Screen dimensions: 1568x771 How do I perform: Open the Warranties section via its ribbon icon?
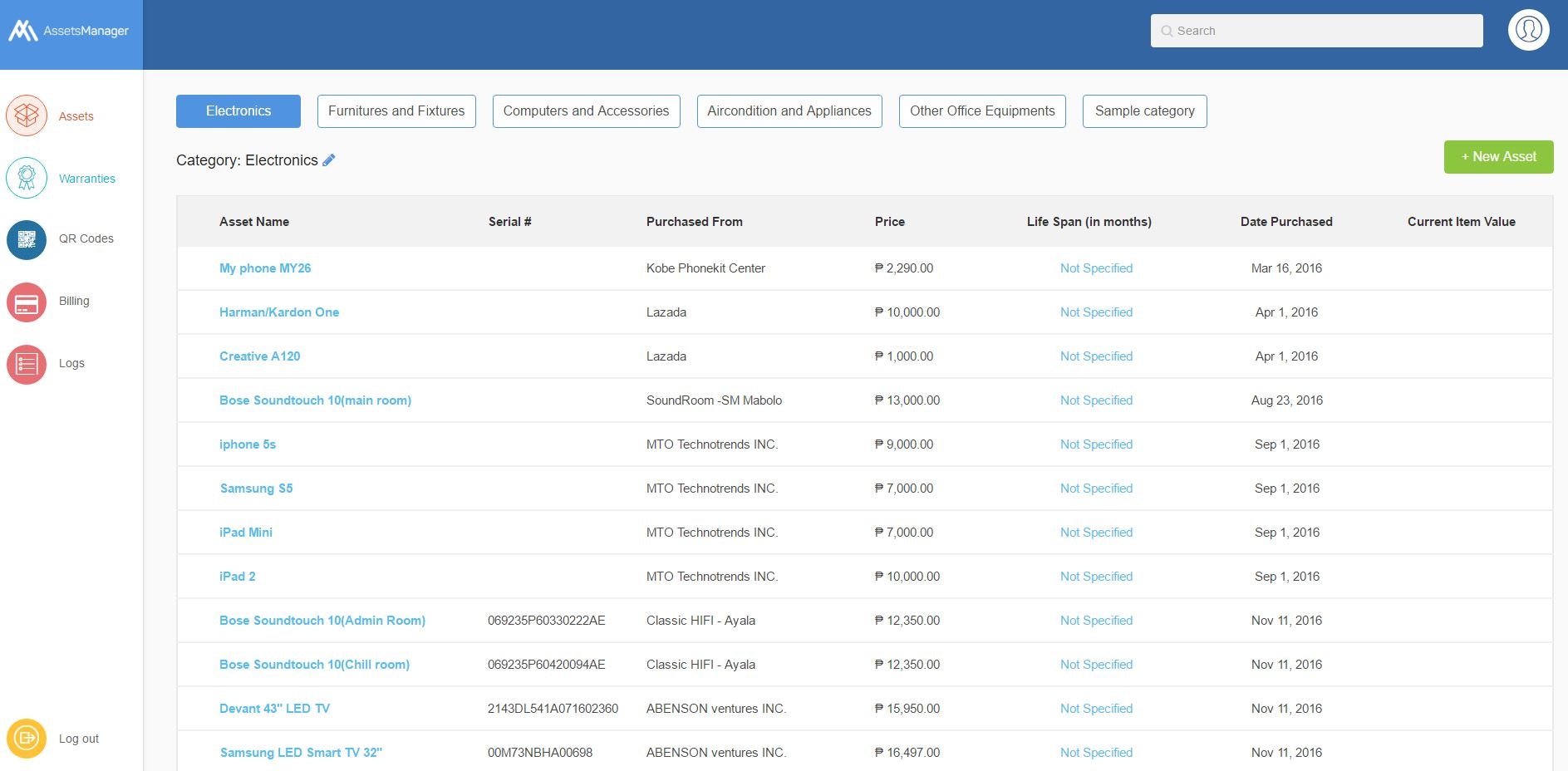[27, 177]
